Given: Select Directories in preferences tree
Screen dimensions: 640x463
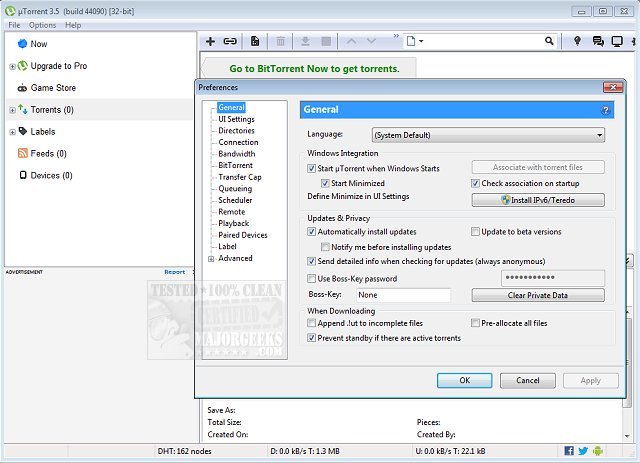Looking at the screenshot, I should pos(236,130).
